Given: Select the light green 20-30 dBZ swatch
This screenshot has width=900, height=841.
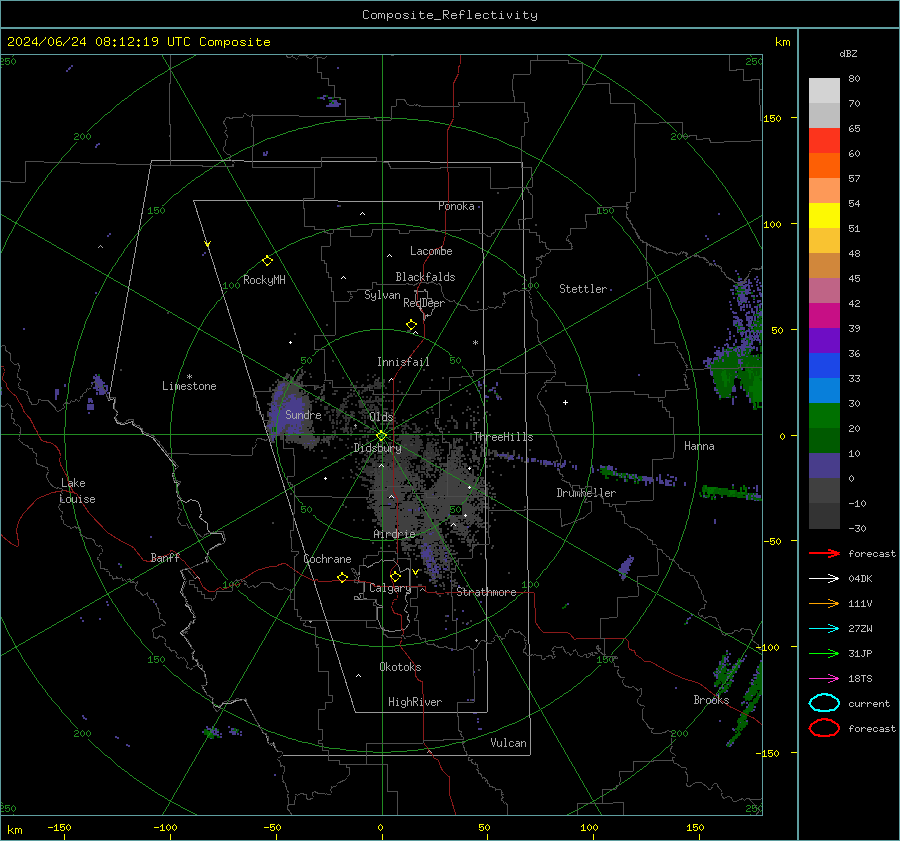Looking at the screenshot, I should (x=824, y=416).
